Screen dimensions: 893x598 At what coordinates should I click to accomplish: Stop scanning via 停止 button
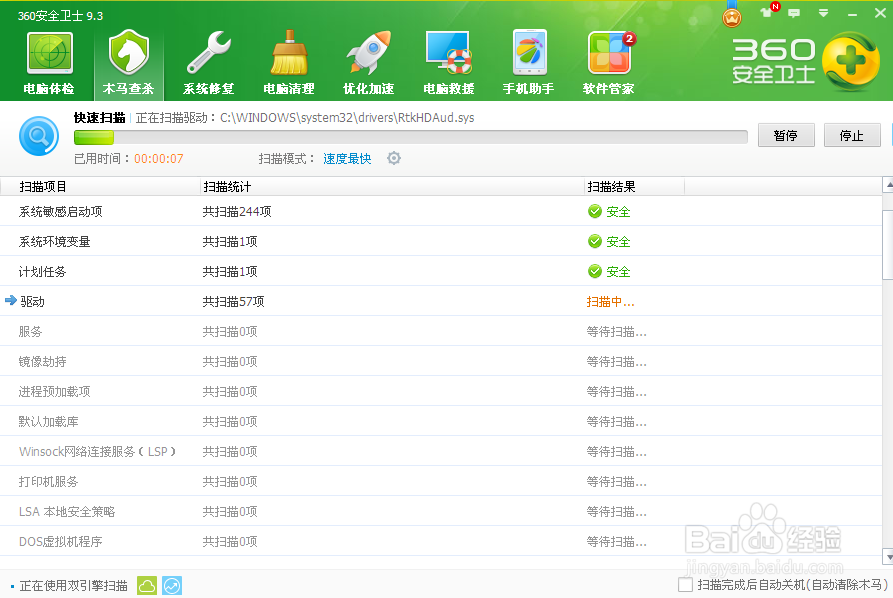852,135
